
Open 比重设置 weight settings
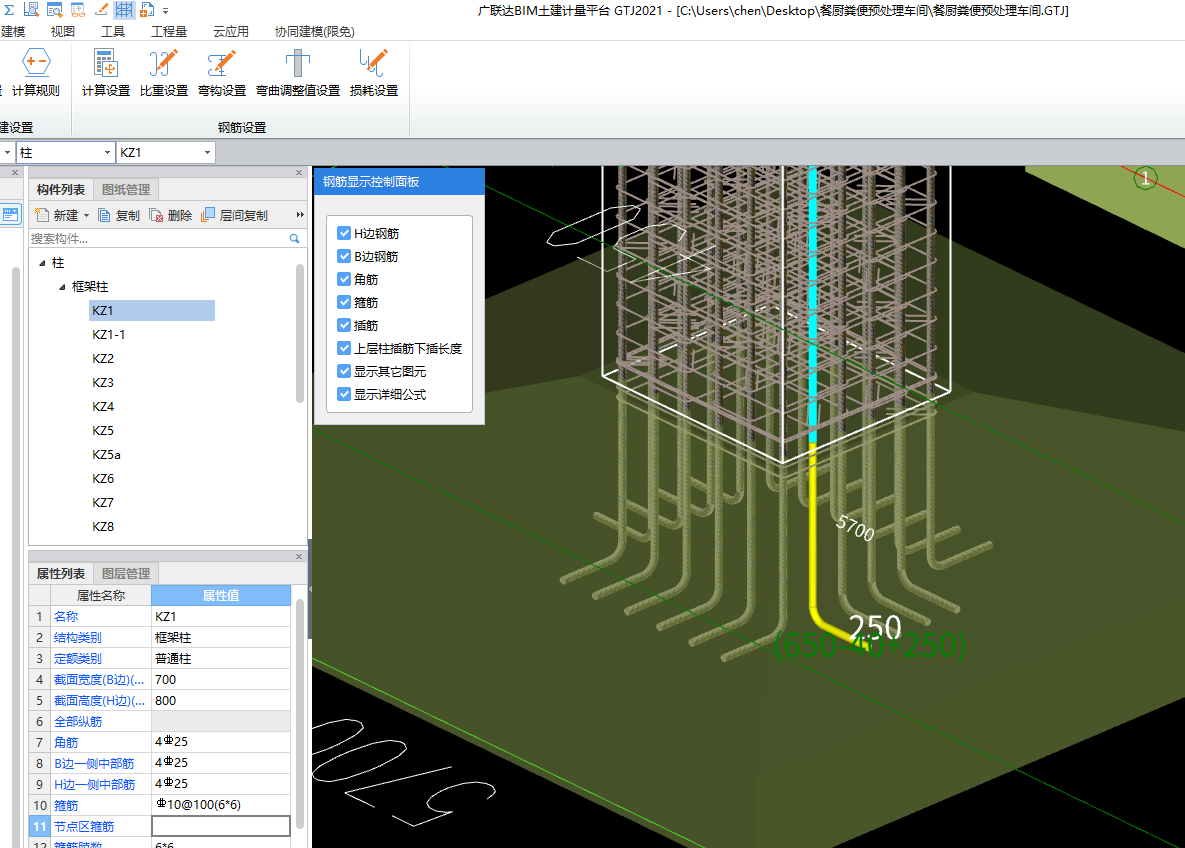tap(164, 73)
